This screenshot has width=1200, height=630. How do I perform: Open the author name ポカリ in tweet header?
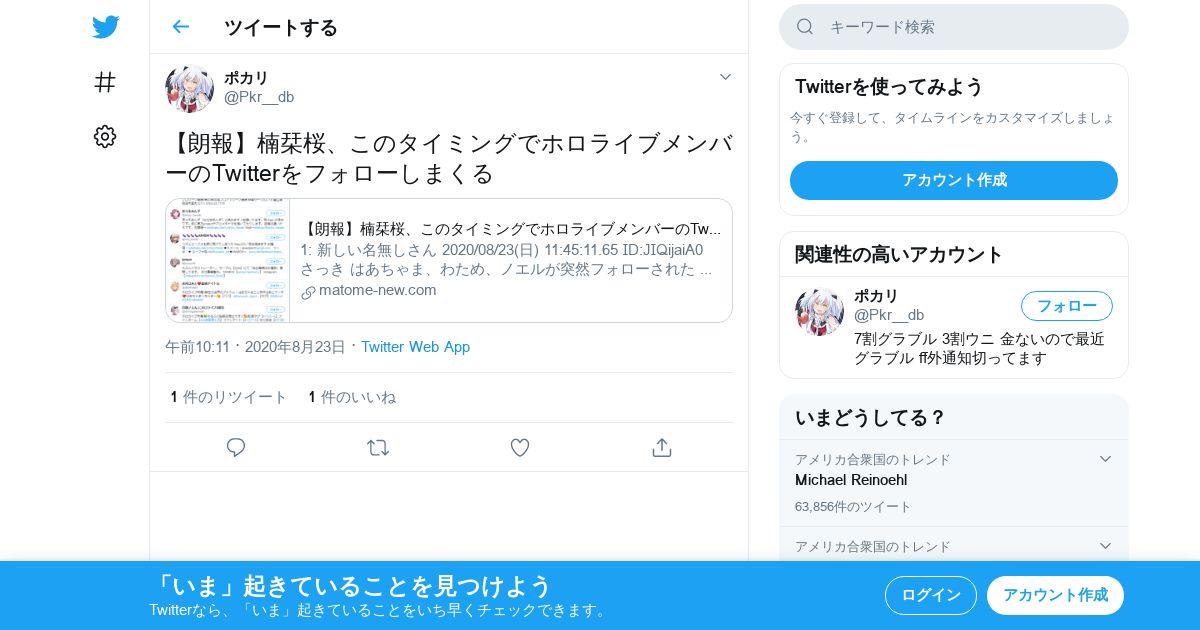click(246, 78)
